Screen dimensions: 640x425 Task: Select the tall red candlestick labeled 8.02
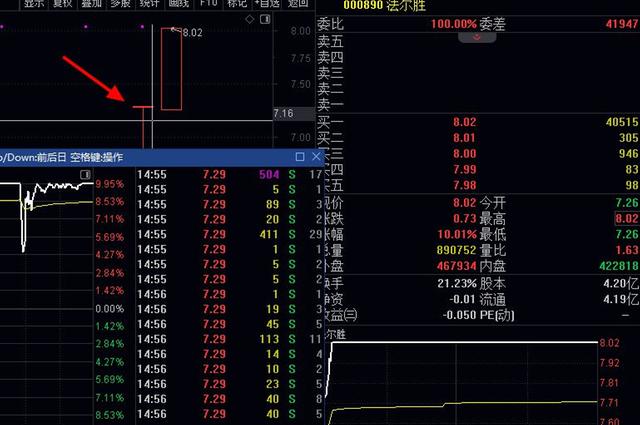tap(171, 69)
